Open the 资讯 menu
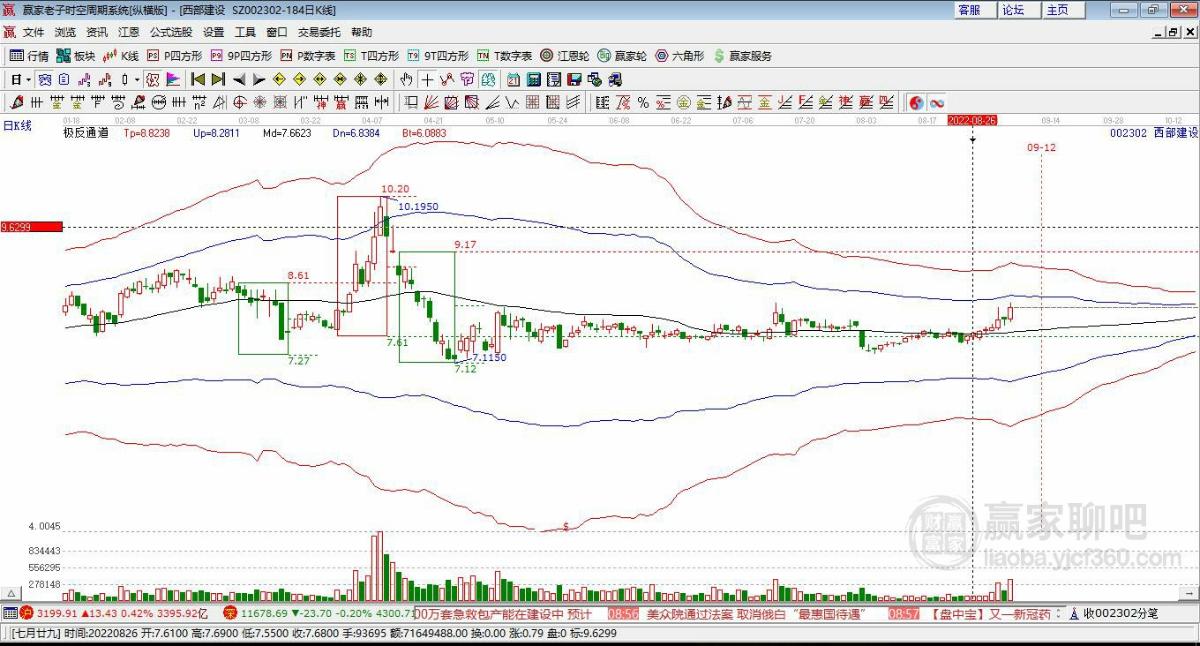1200x646 pixels. (97, 32)
